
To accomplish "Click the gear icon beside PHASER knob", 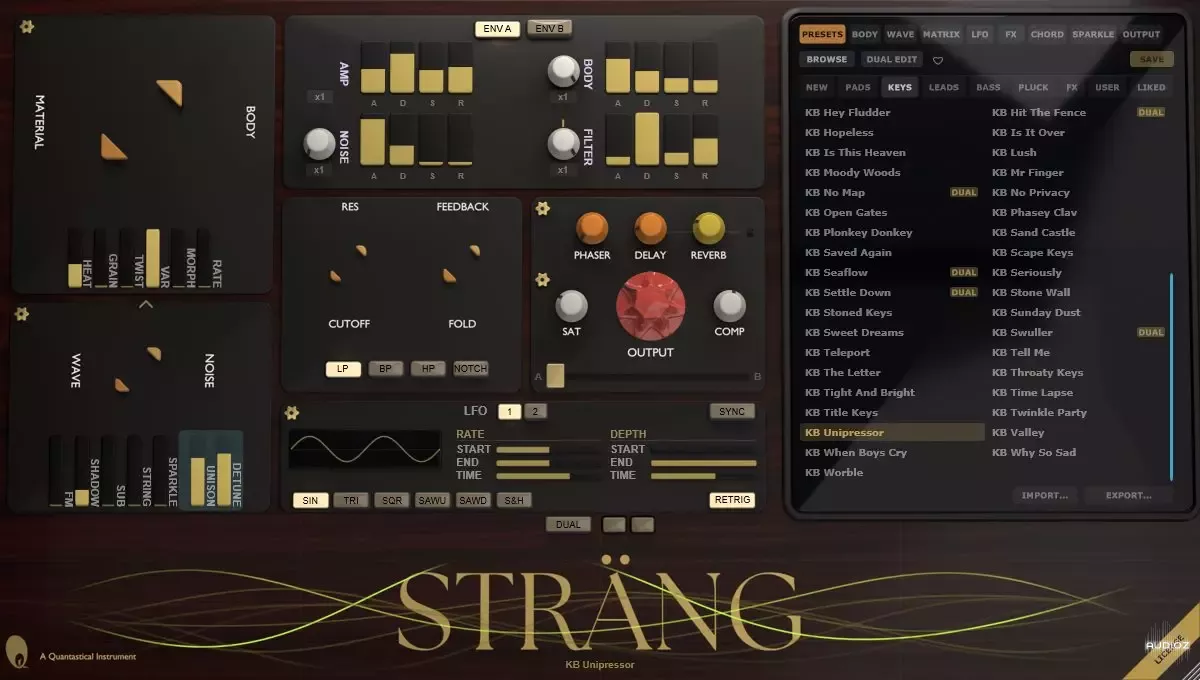I will 542,208.
